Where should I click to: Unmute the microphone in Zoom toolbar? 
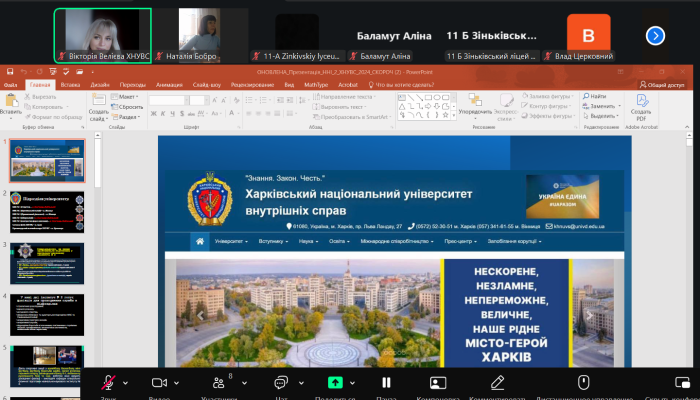click(x=107, y=382)
